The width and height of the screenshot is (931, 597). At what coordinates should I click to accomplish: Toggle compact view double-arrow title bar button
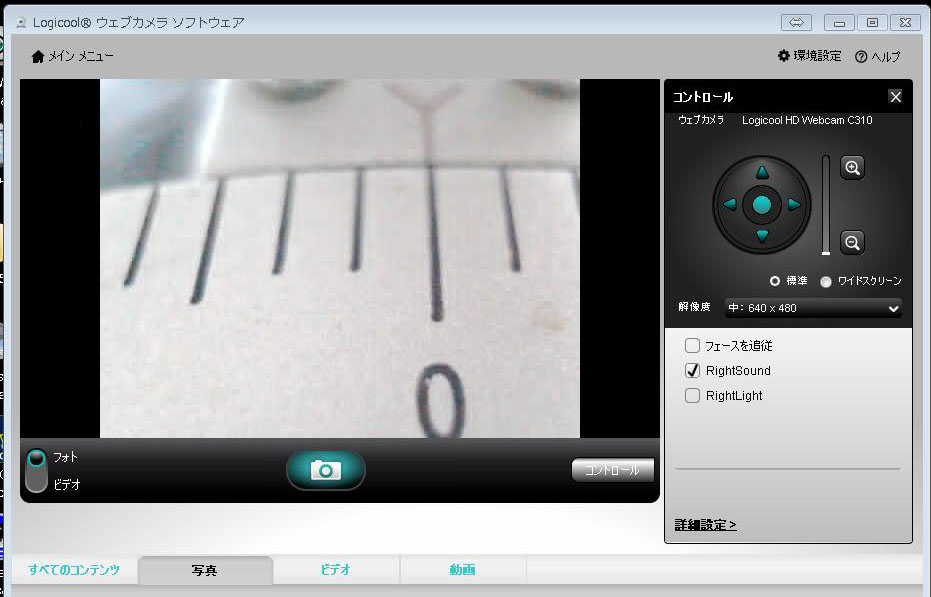tap(796, 23)
